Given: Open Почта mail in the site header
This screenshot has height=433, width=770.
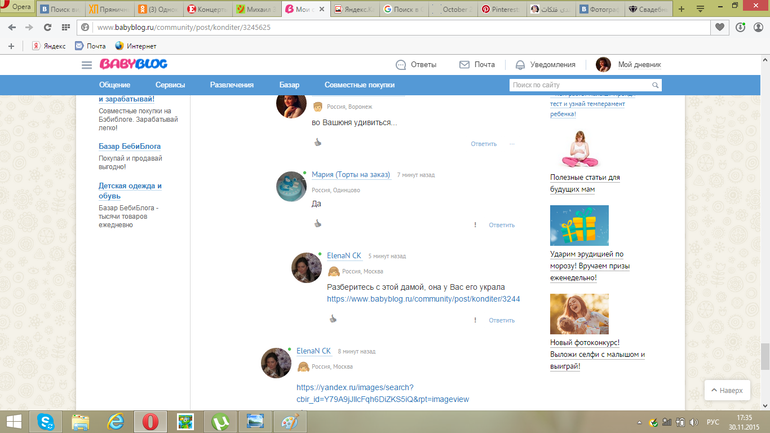Looking at the screenshot, I should click(x=477, y=64).
